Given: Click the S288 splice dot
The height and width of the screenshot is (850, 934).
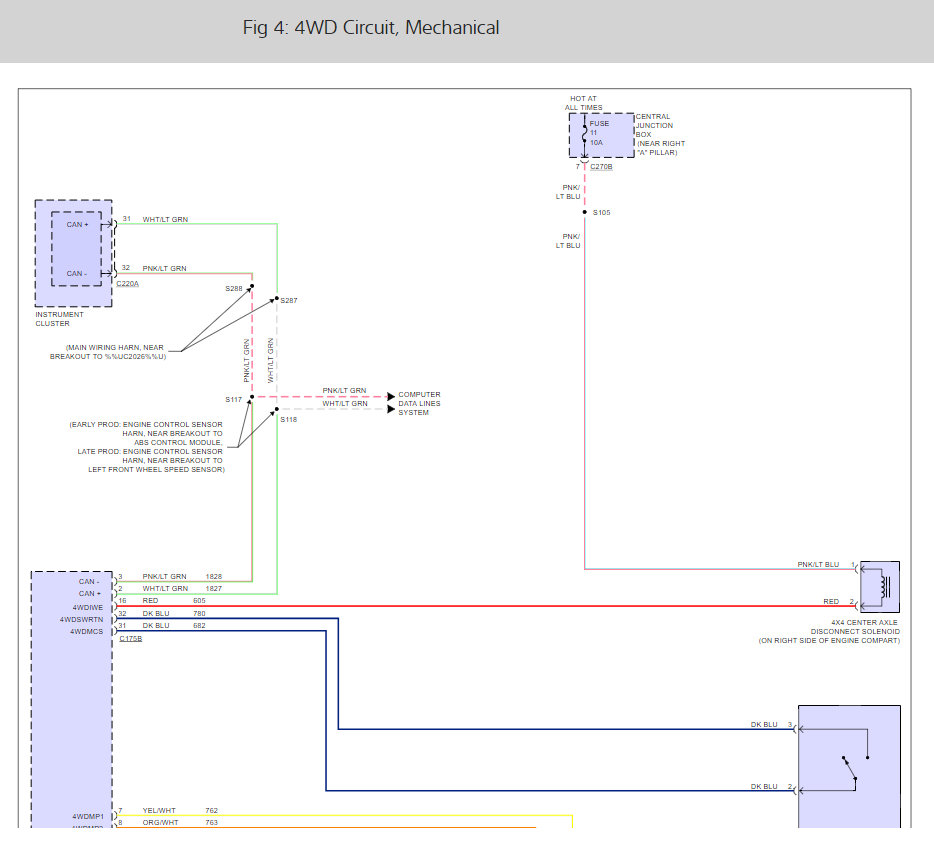Looking at the screenshot, I should [x=252, y=287].
